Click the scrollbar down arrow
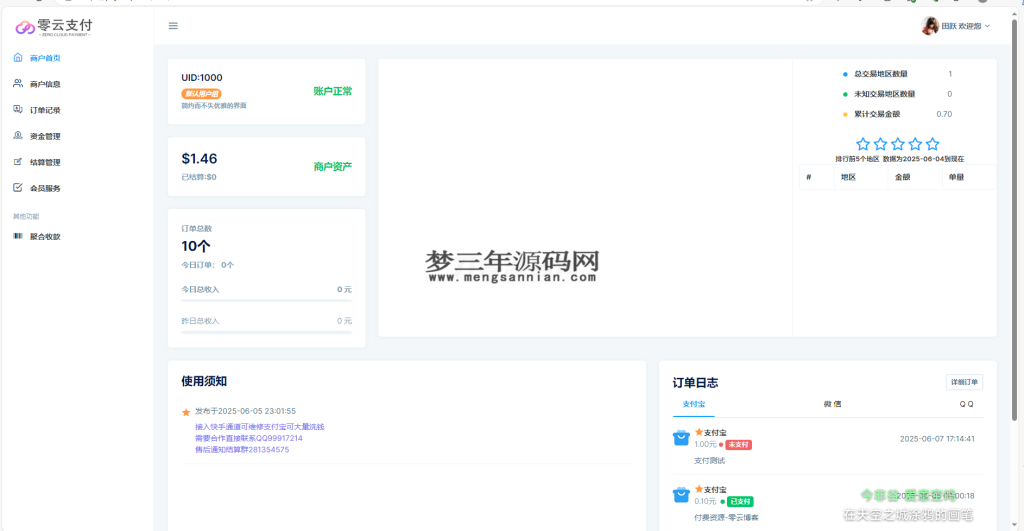The width and height of the screenshot is (1024, 531). coord(1014,524)
